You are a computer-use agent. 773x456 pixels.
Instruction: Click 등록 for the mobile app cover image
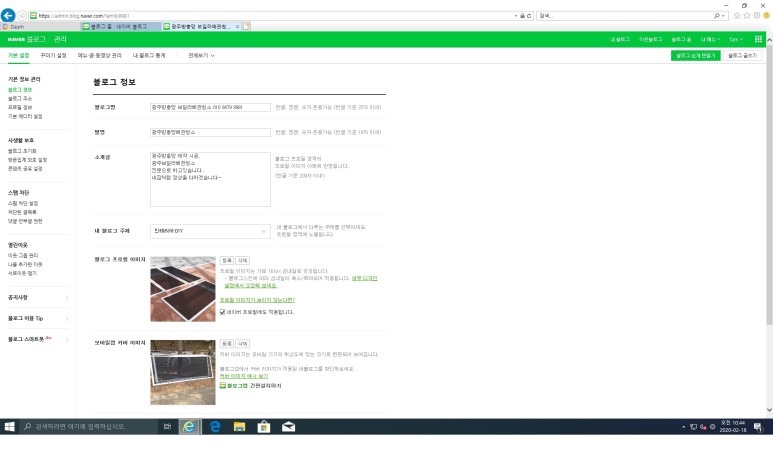pos(226,344)
